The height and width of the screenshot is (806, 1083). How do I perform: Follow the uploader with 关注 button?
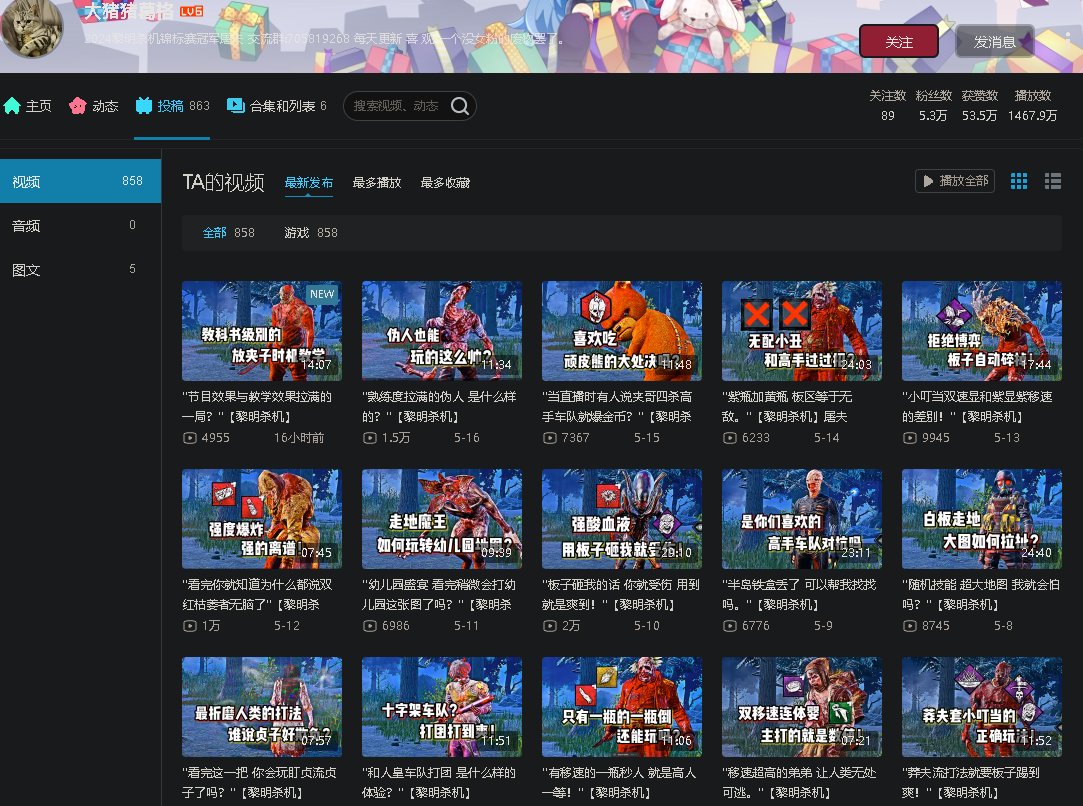click(899, 41)
